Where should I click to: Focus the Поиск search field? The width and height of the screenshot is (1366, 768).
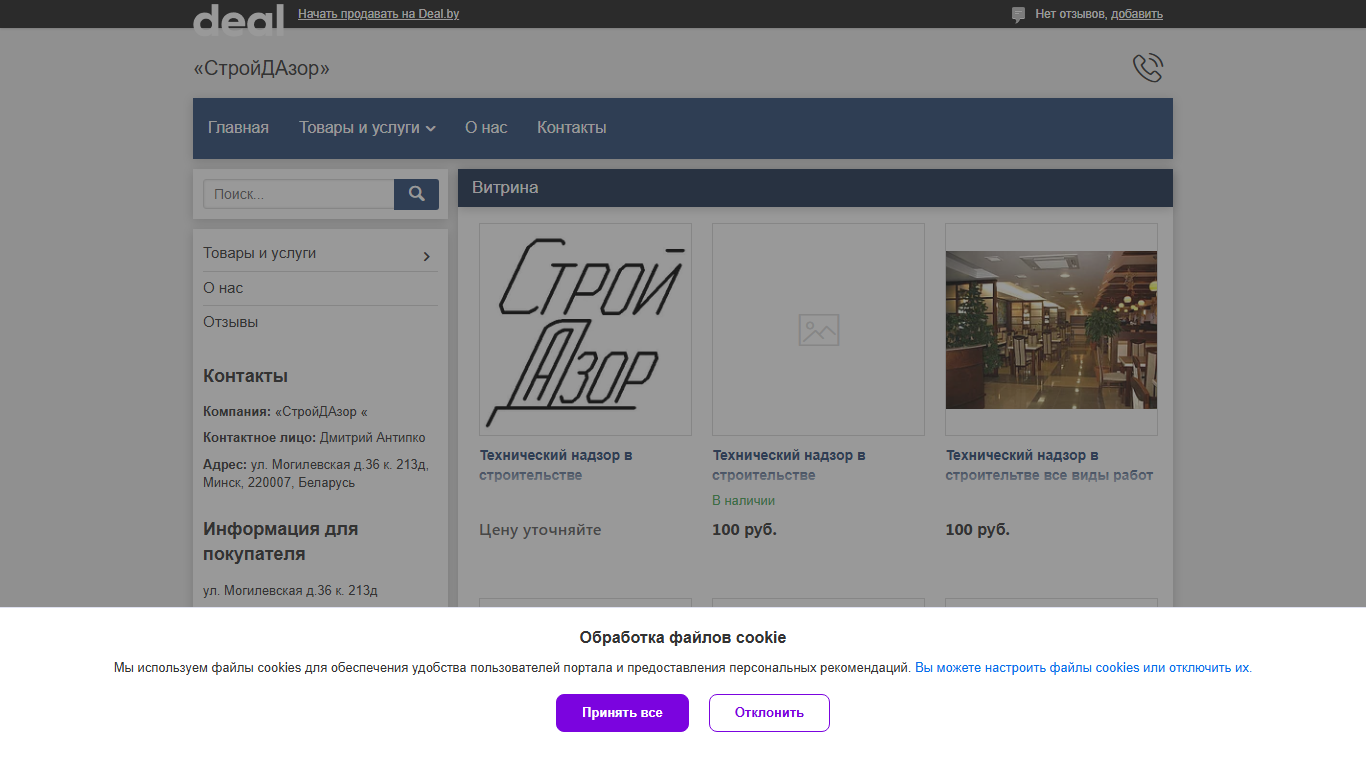tap(299, 194)
